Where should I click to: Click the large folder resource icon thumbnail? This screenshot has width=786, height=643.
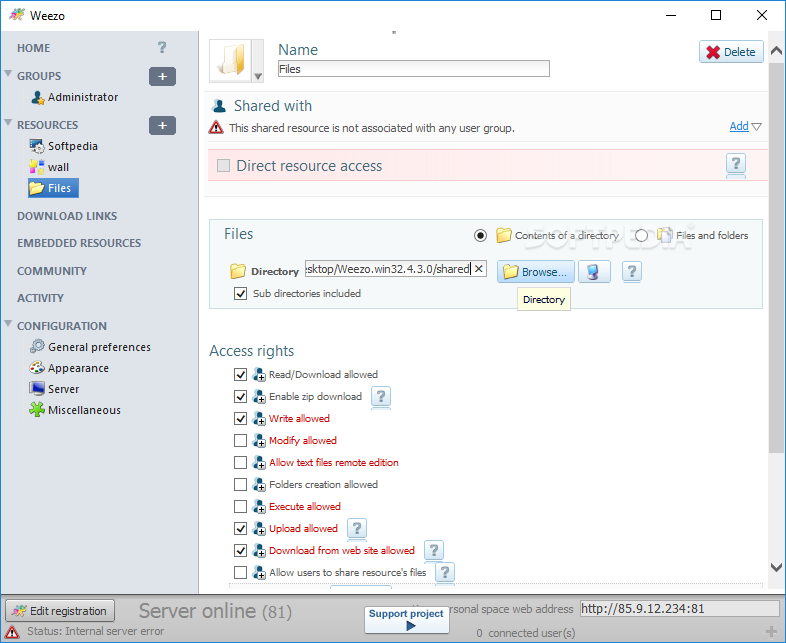click(231, 61)
